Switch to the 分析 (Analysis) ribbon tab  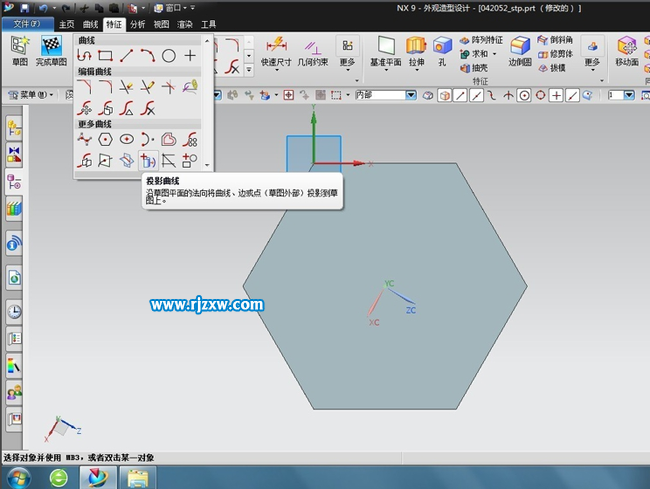point(137,23)
